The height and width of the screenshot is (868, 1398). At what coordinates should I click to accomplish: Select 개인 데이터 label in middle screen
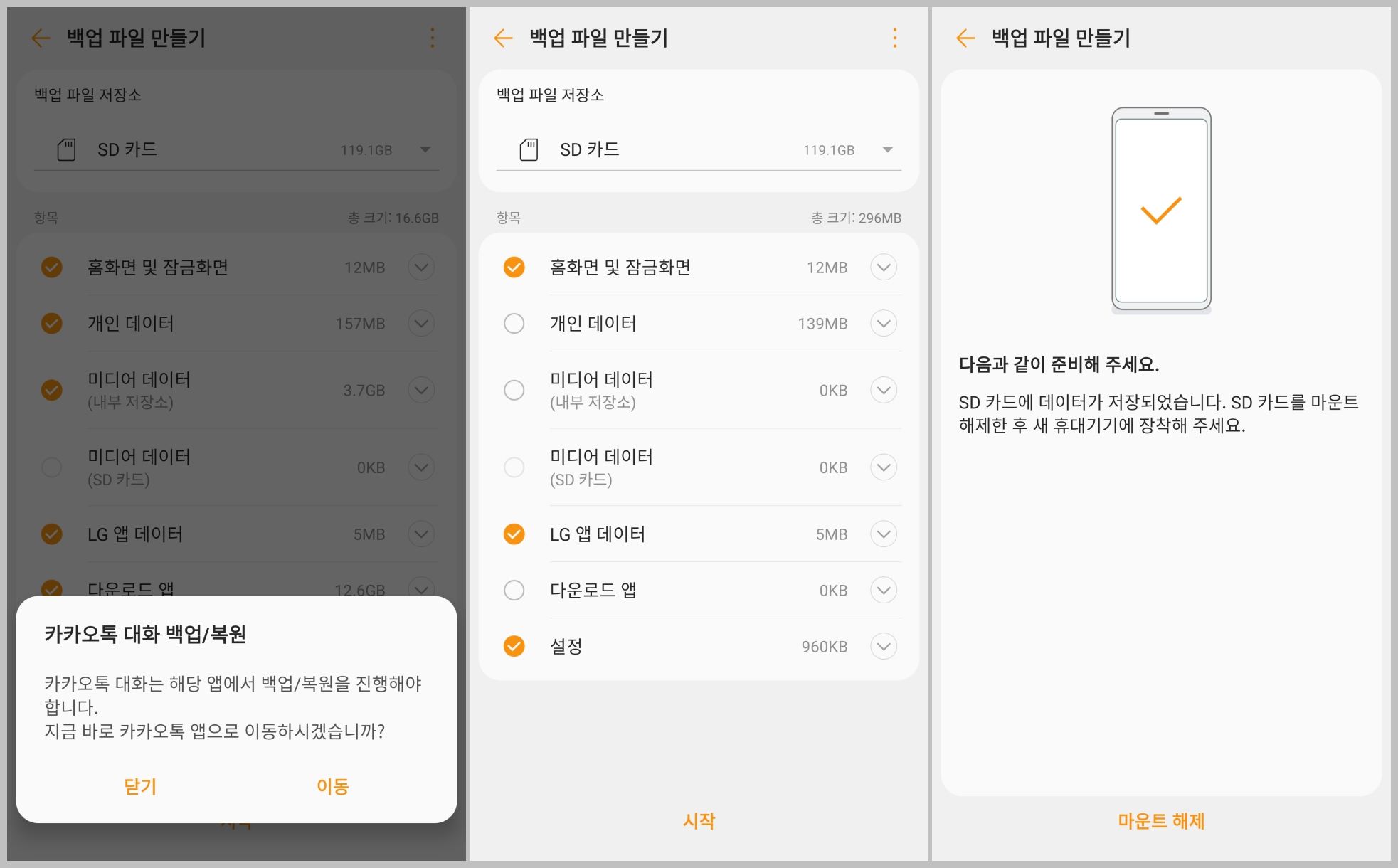[593, 324]
